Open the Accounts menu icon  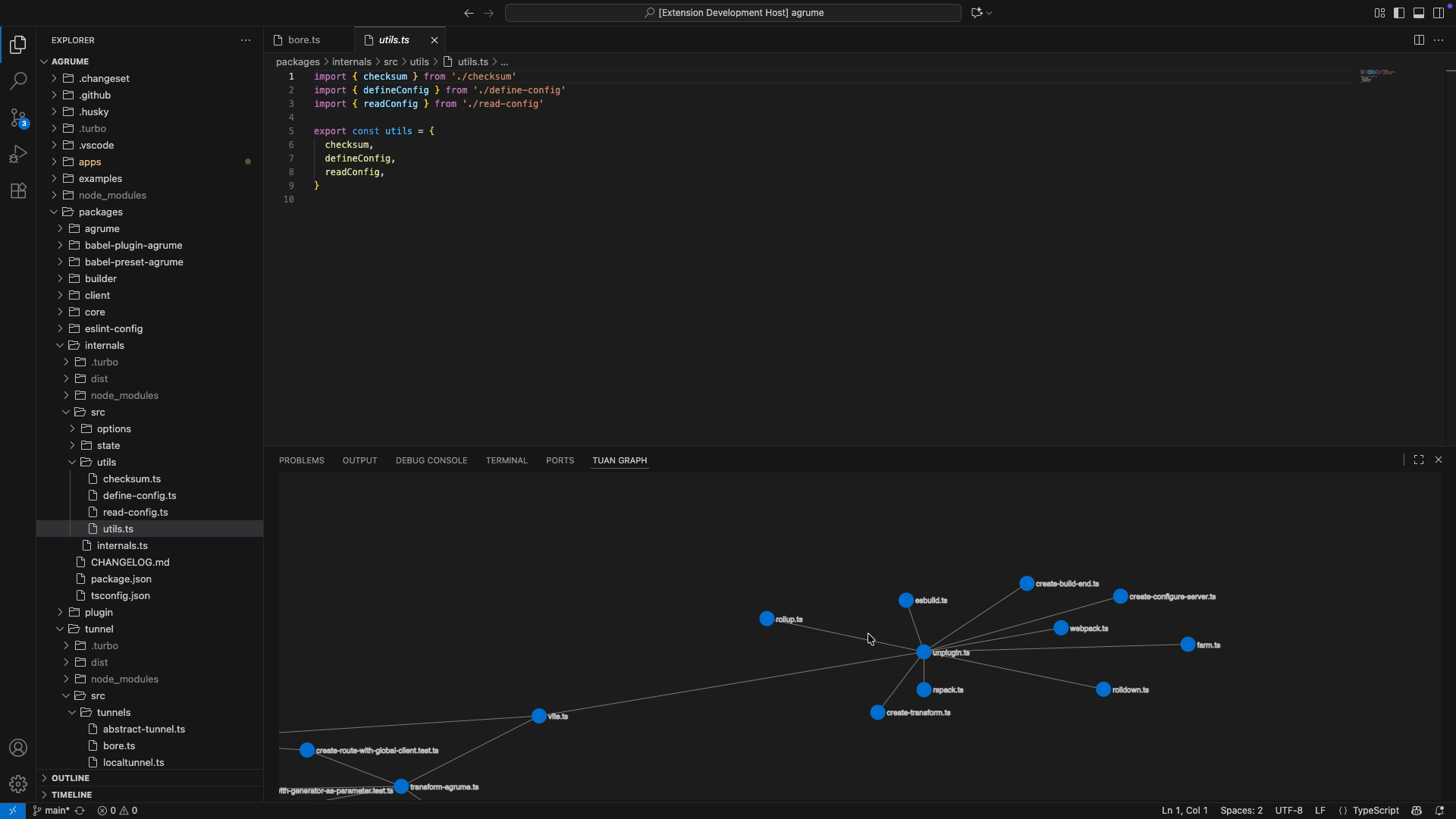point(18,748)
